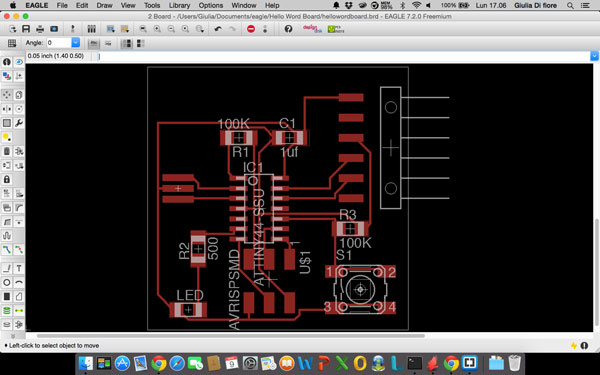Click the Show (eye) tool
Screen dimensions: 600x375
click(19, 62)
